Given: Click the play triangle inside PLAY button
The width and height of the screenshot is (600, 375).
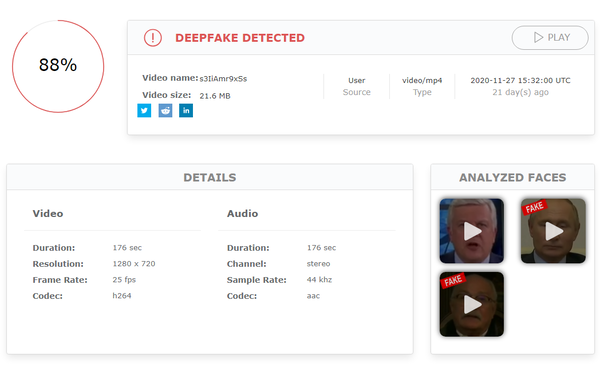Looking at the screenshot, I should [538, 38].
